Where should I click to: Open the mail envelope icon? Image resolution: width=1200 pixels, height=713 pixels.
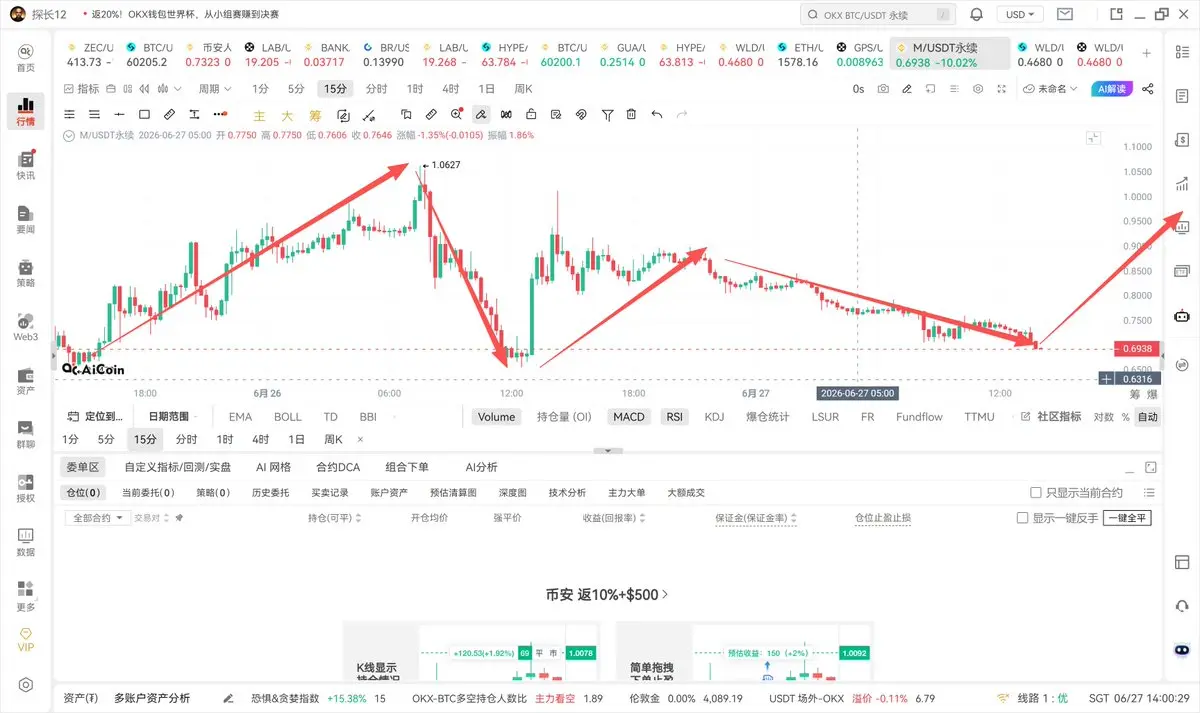pyautogui.click(x=1065, y=15)
